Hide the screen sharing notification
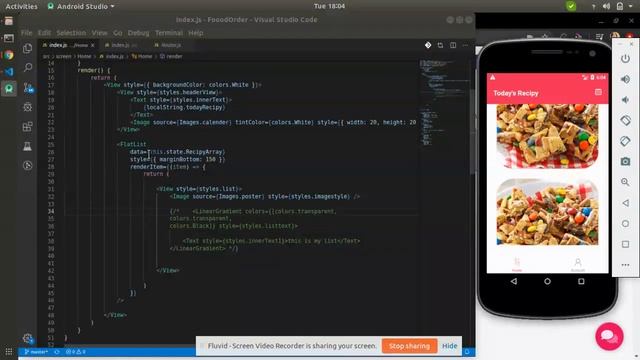Screen dimensions: 640x360 click(449, 346)
